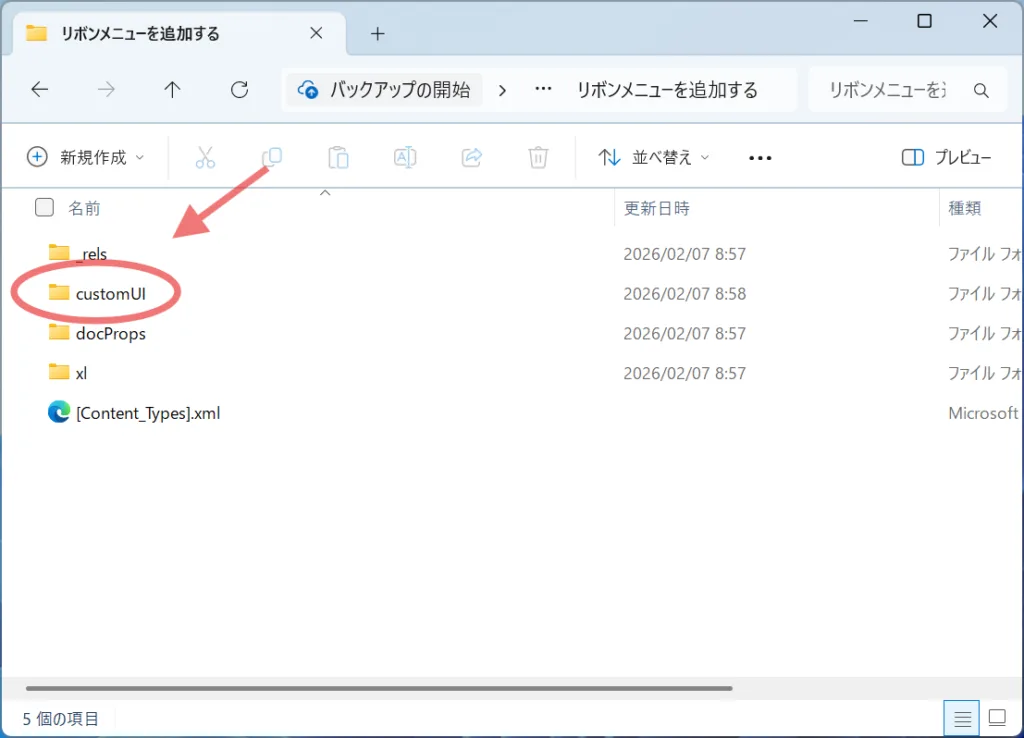Expand the 並べ替え sort dropdown
The width and height of the screenshot is (1024, 738).
click(x=654, y=157)
